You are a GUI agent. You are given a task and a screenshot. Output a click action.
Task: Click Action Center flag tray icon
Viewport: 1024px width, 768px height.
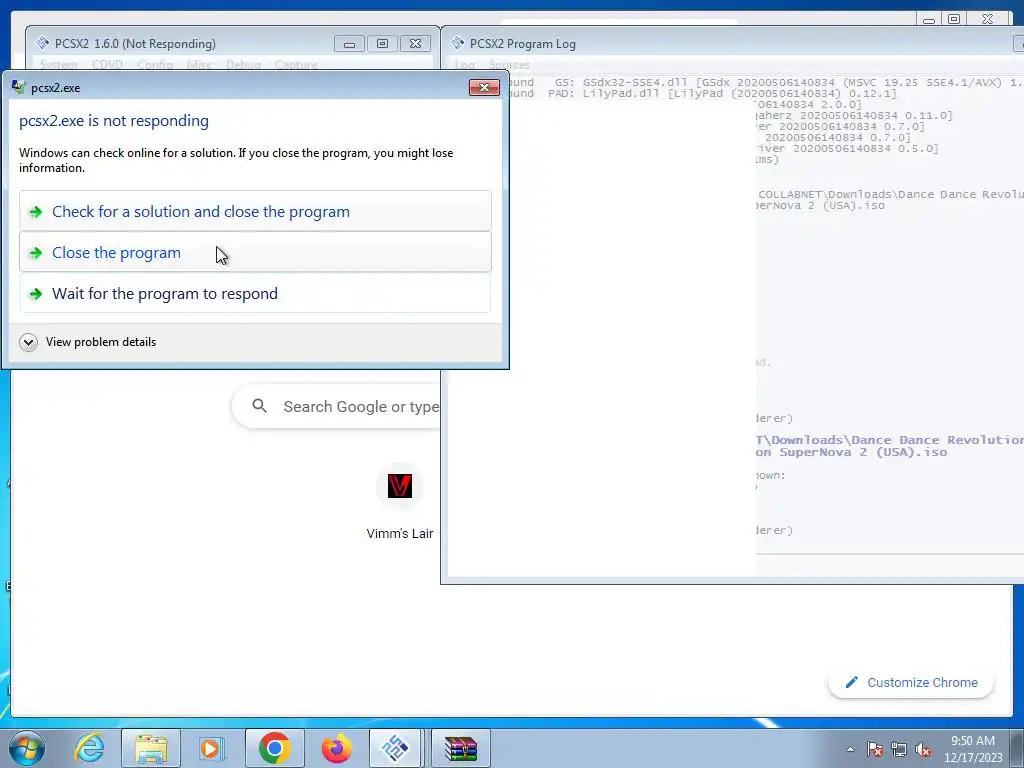pos(875,749)
